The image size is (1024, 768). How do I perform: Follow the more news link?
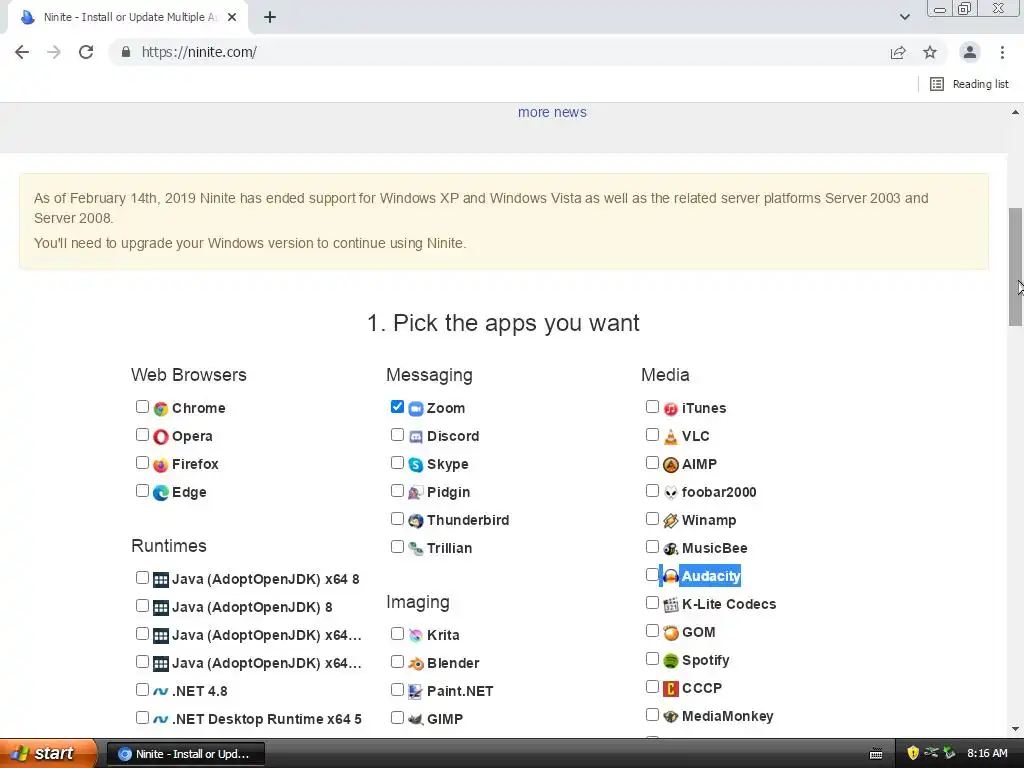point(552,112)
